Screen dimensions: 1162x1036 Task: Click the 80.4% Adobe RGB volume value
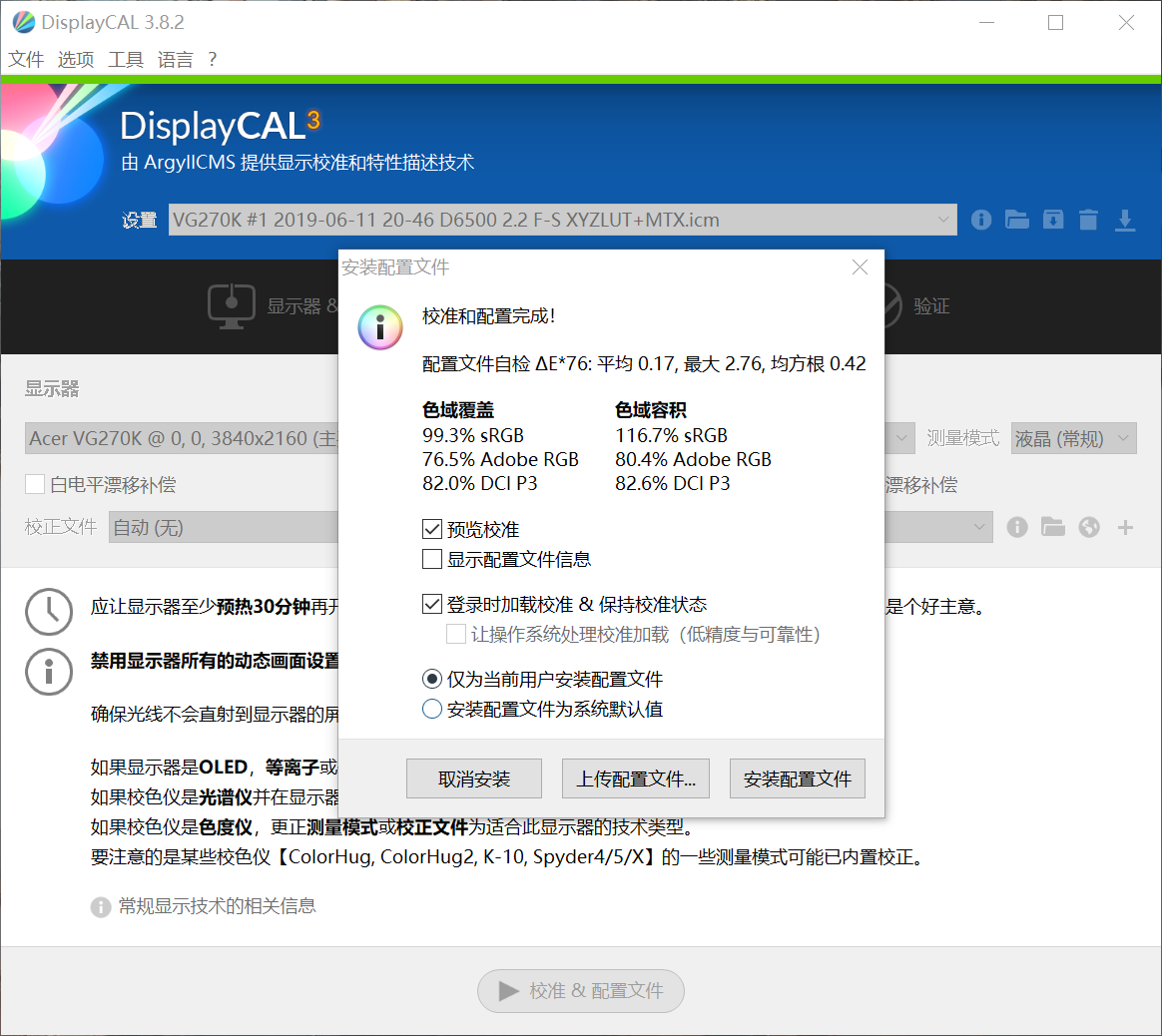point(693,459)
